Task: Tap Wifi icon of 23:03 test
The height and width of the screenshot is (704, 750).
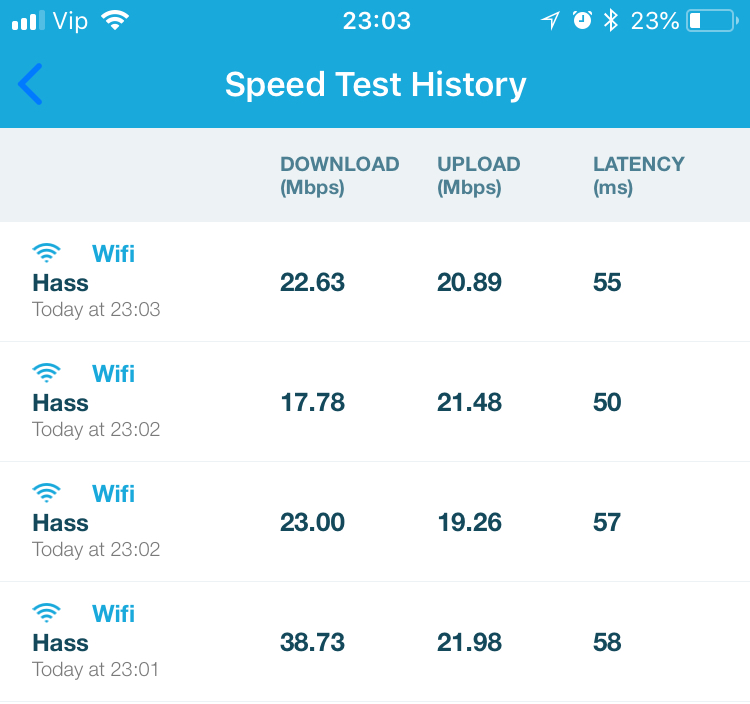Action: [x=46, y=253]
